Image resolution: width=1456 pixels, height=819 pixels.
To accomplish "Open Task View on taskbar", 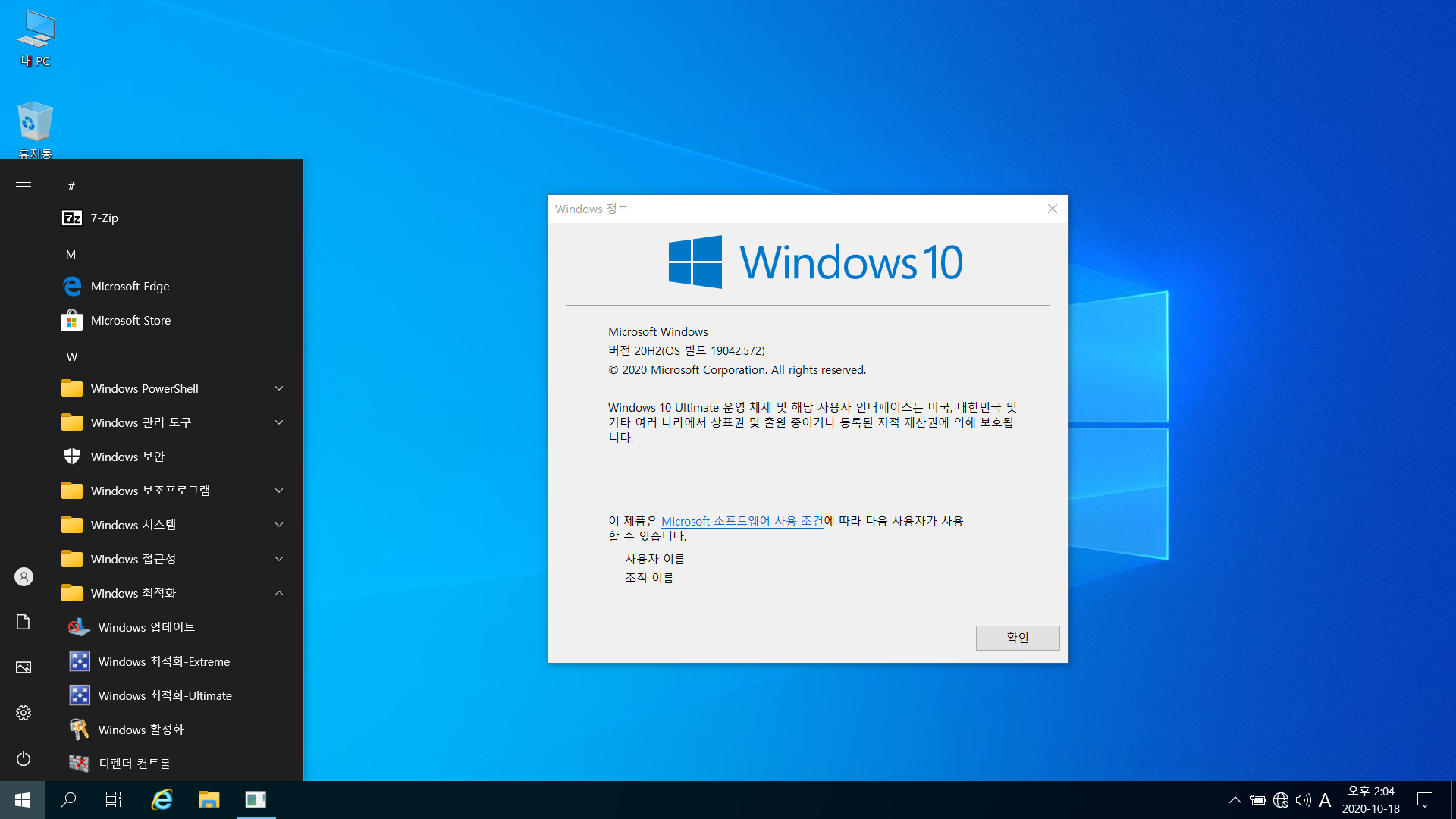I will coord(114,800).
